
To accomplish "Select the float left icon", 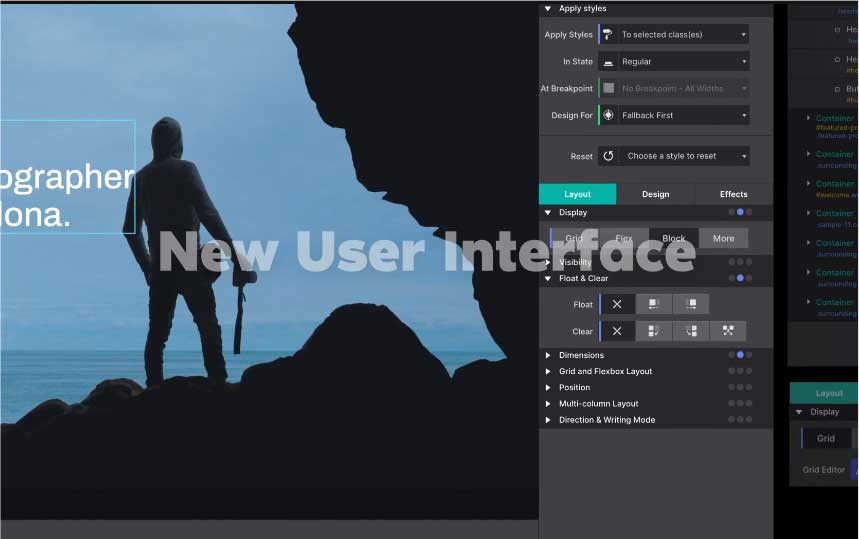I will point(654,304).
